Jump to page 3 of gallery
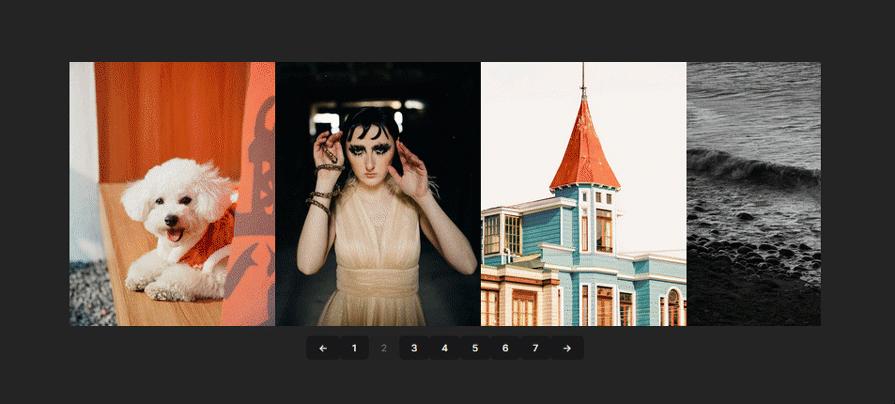This screenshot has height=404, width=895. 414,348
